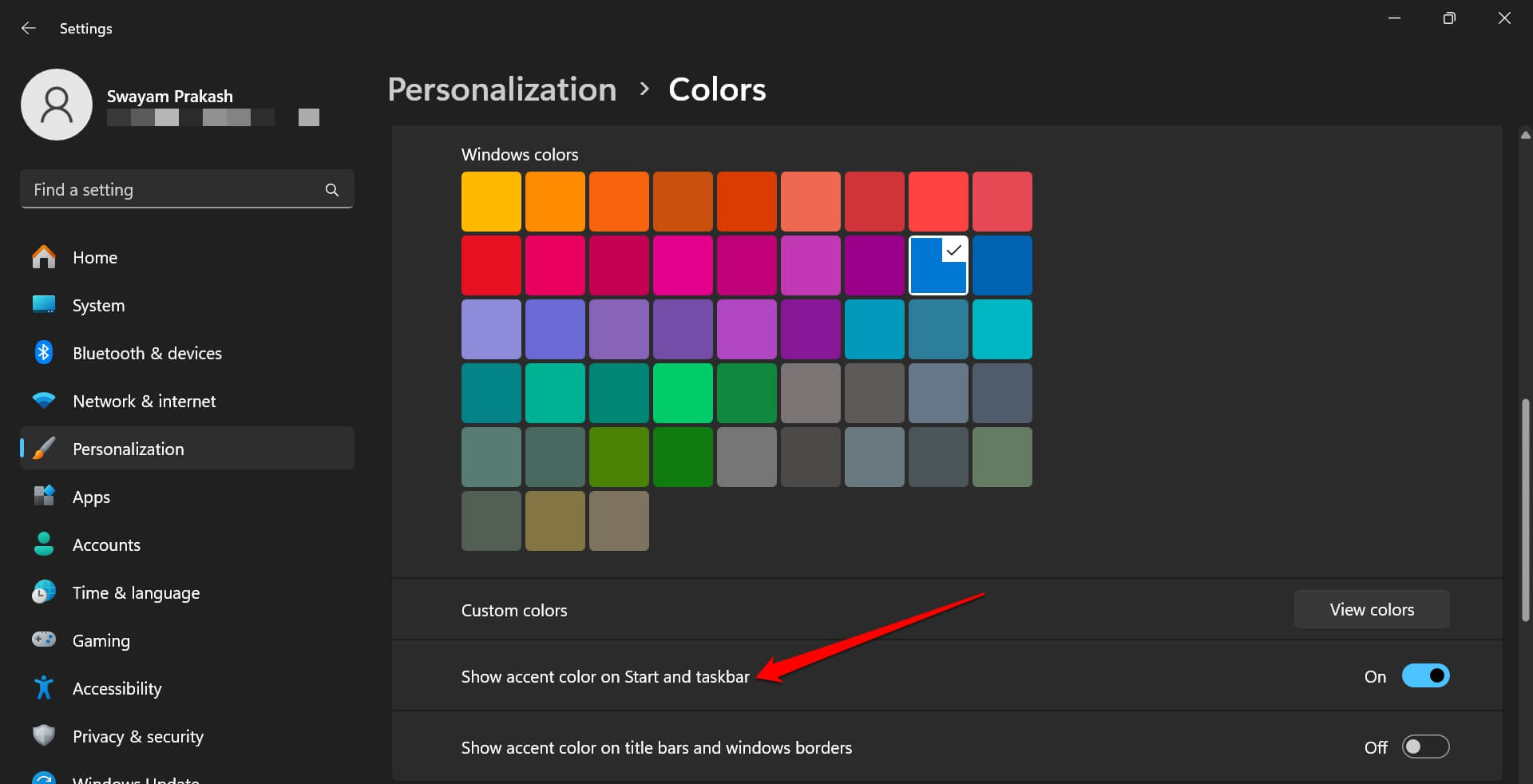Image resolution: width=1533 pixels, height=784 pixels.
Task: Select the yellow gold color swatch
Action: (491, 201)
